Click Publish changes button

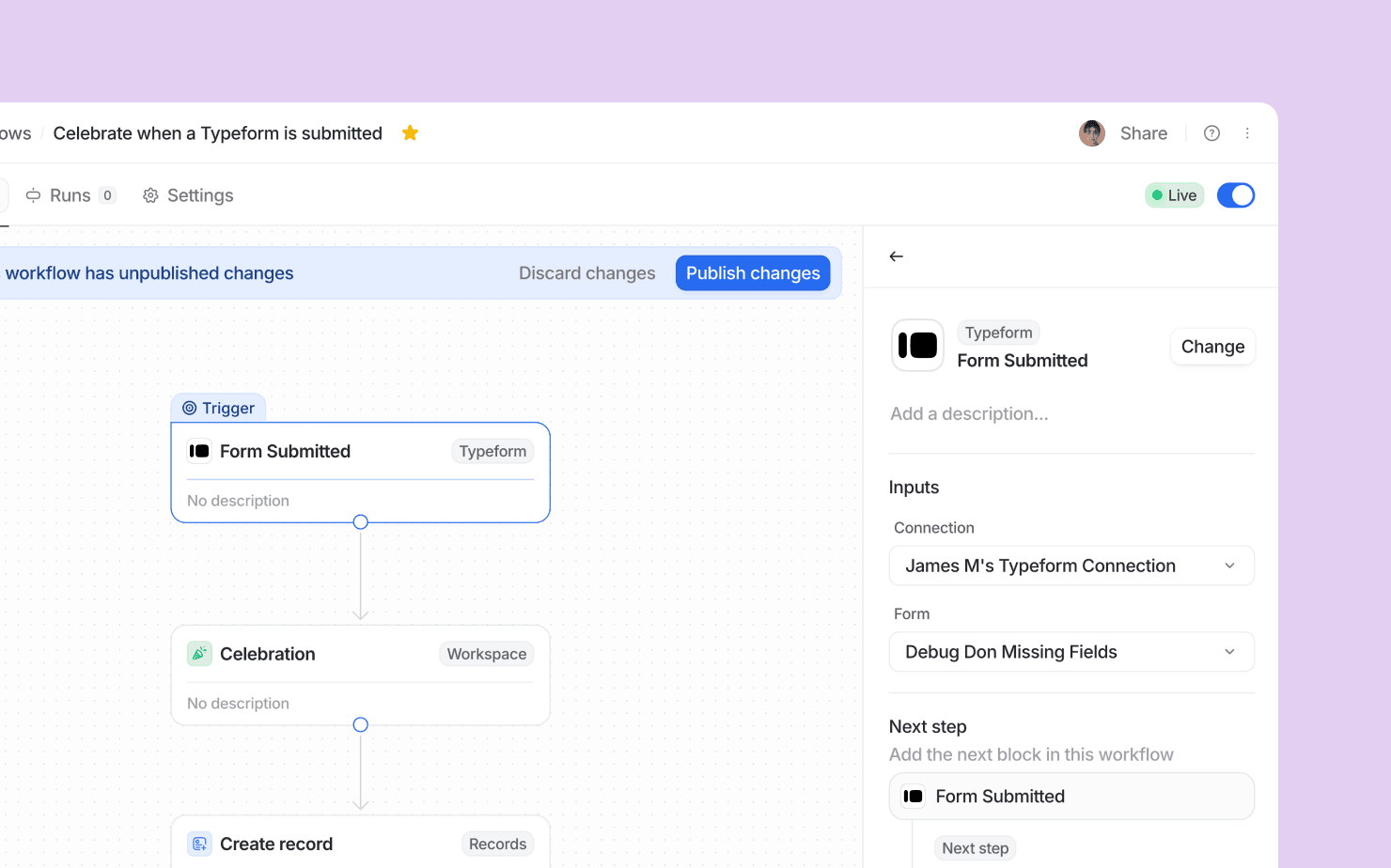752,273
